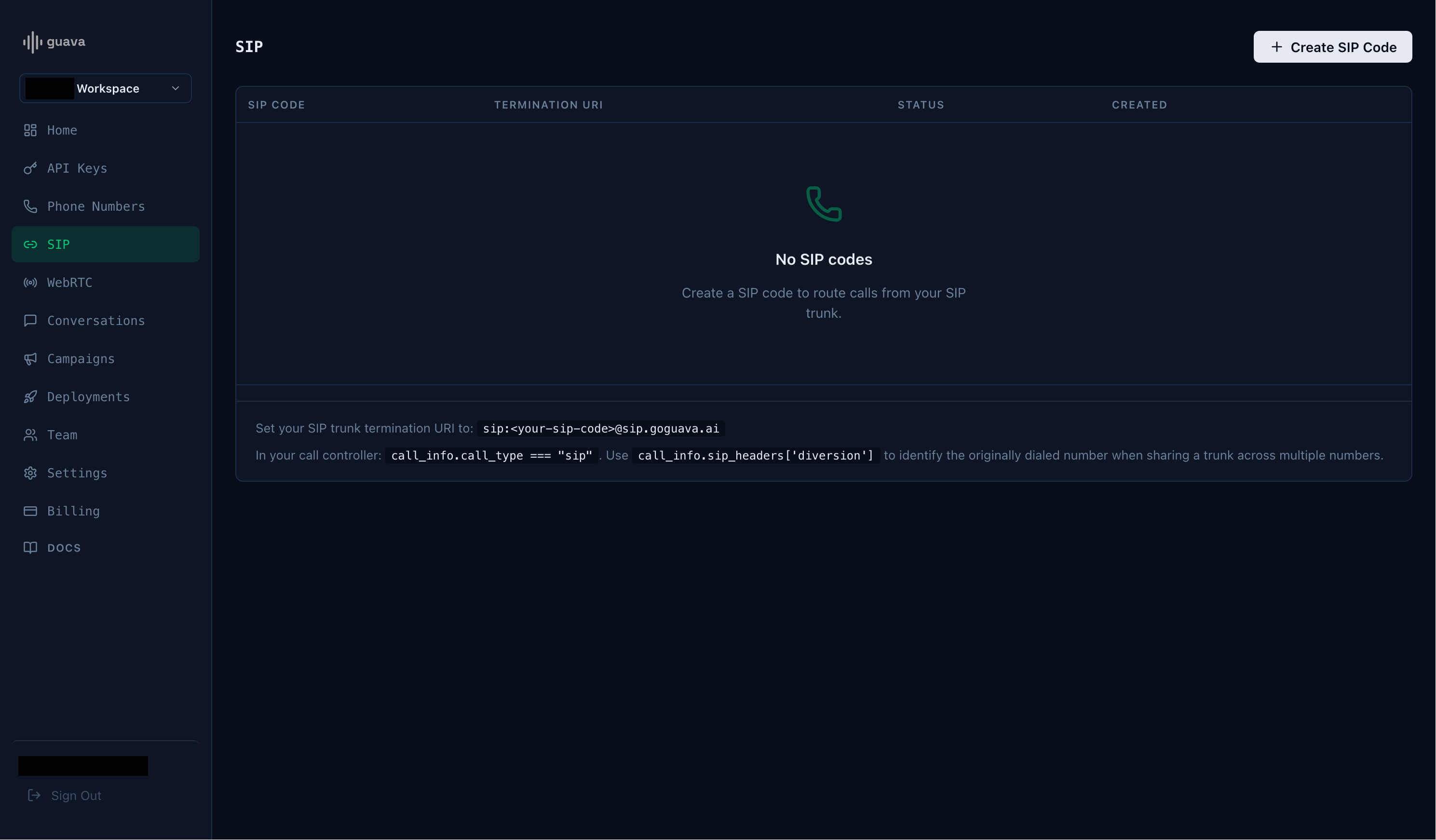This screenshot has width=1436, height=840.
Task: Navigate to Phone Numbers
Action: [106, 206]
